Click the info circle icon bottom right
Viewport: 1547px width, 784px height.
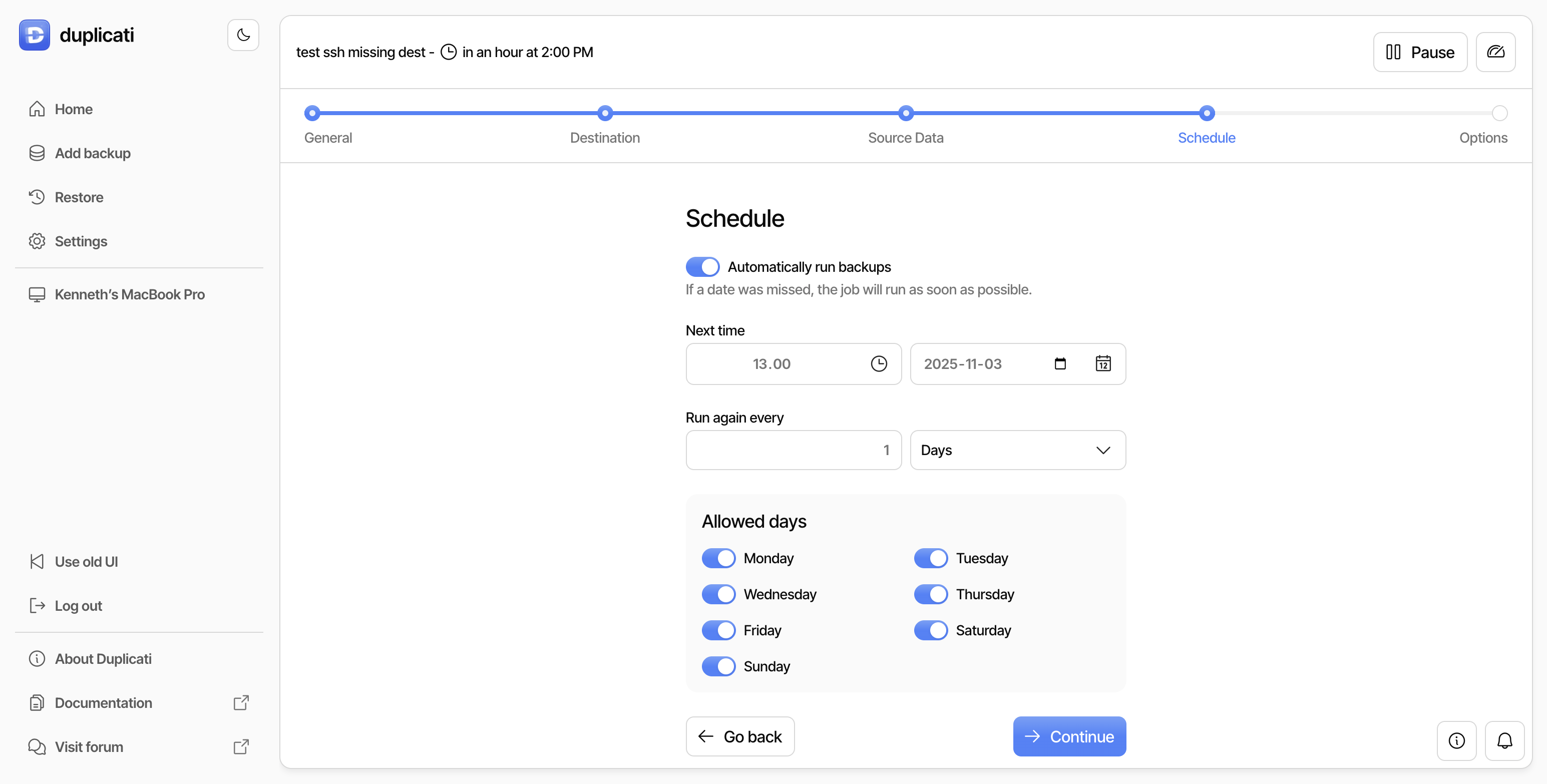click(1456, 740)
